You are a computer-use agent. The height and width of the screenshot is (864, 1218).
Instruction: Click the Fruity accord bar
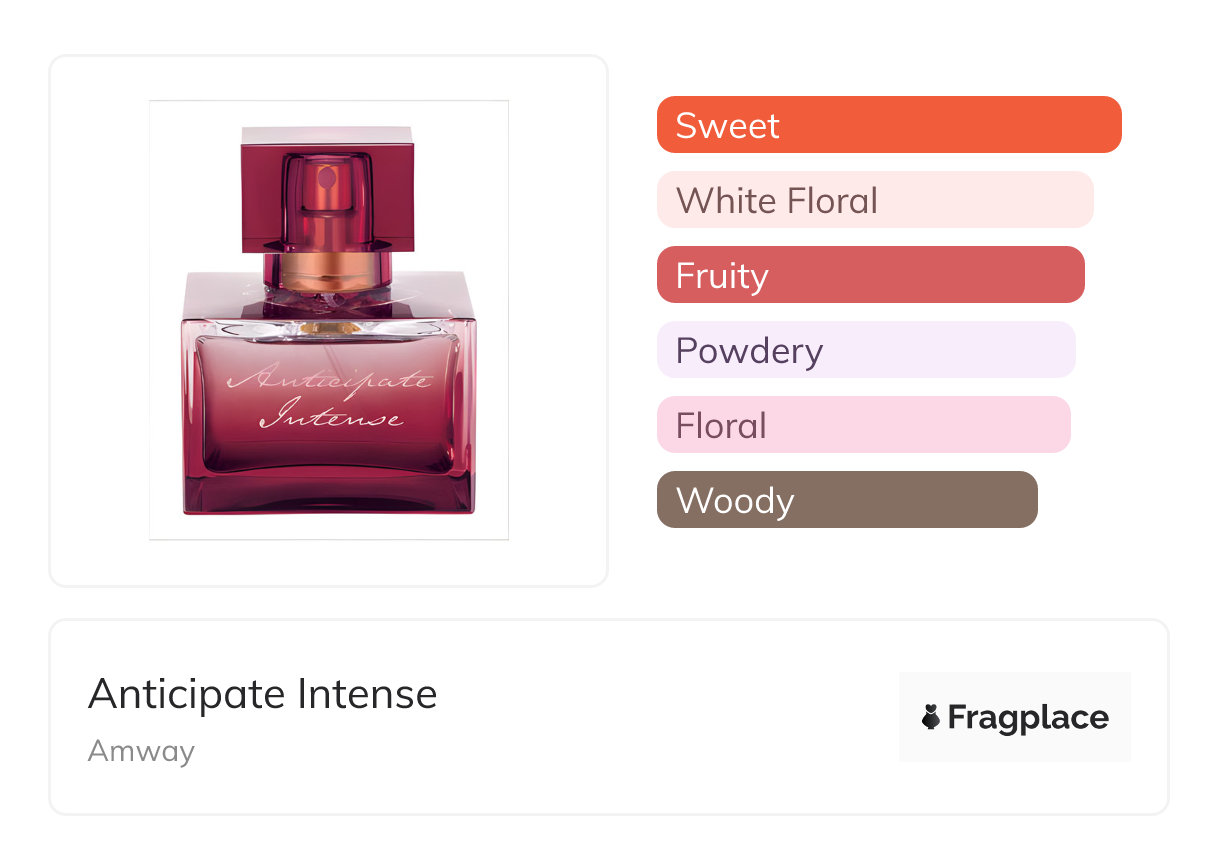[870, 275]
